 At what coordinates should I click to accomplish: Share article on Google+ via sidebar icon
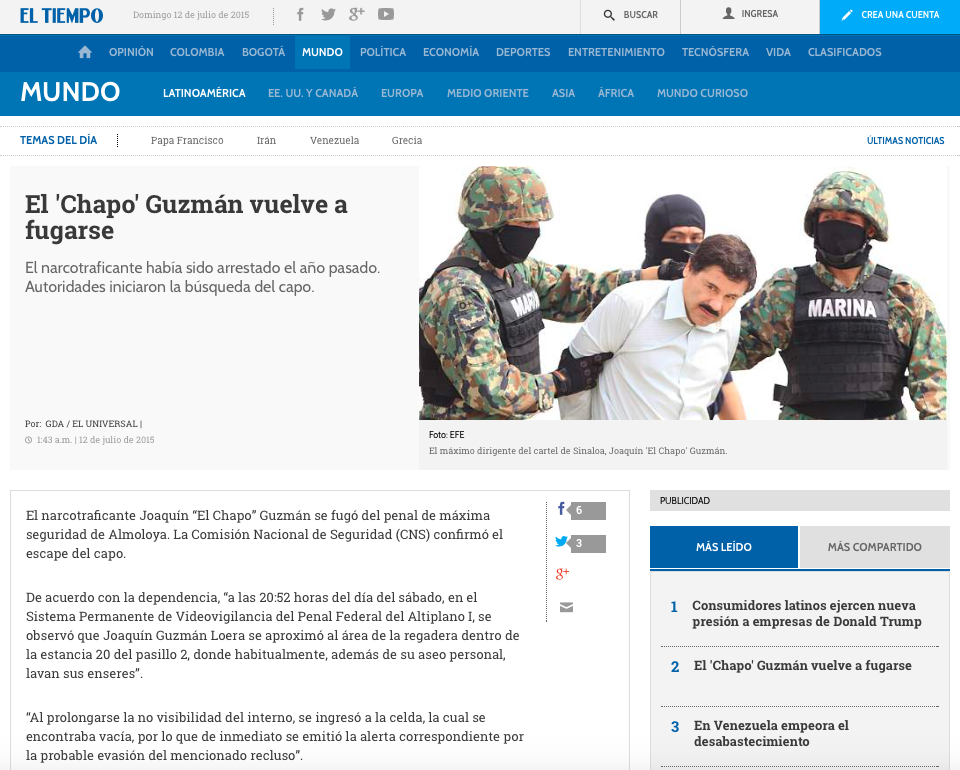(x=562, y=574)
